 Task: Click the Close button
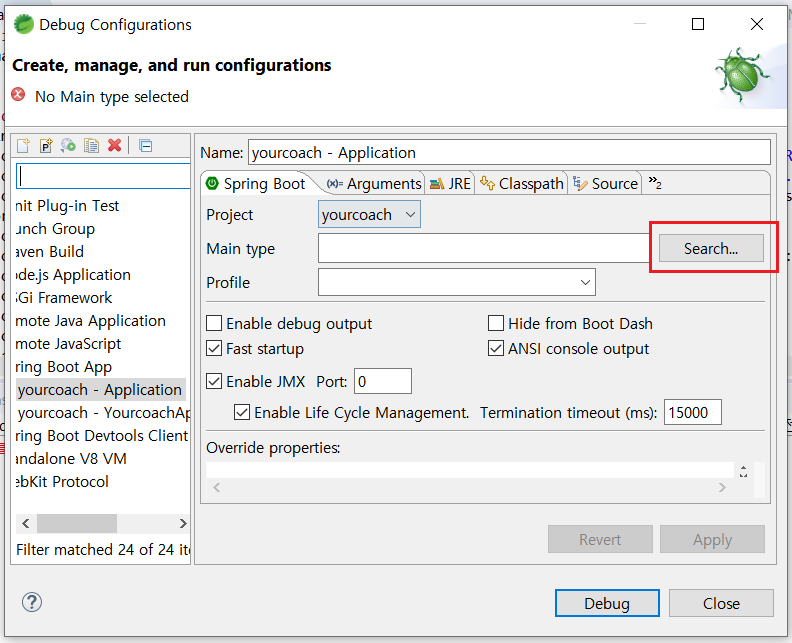[721, 603]
